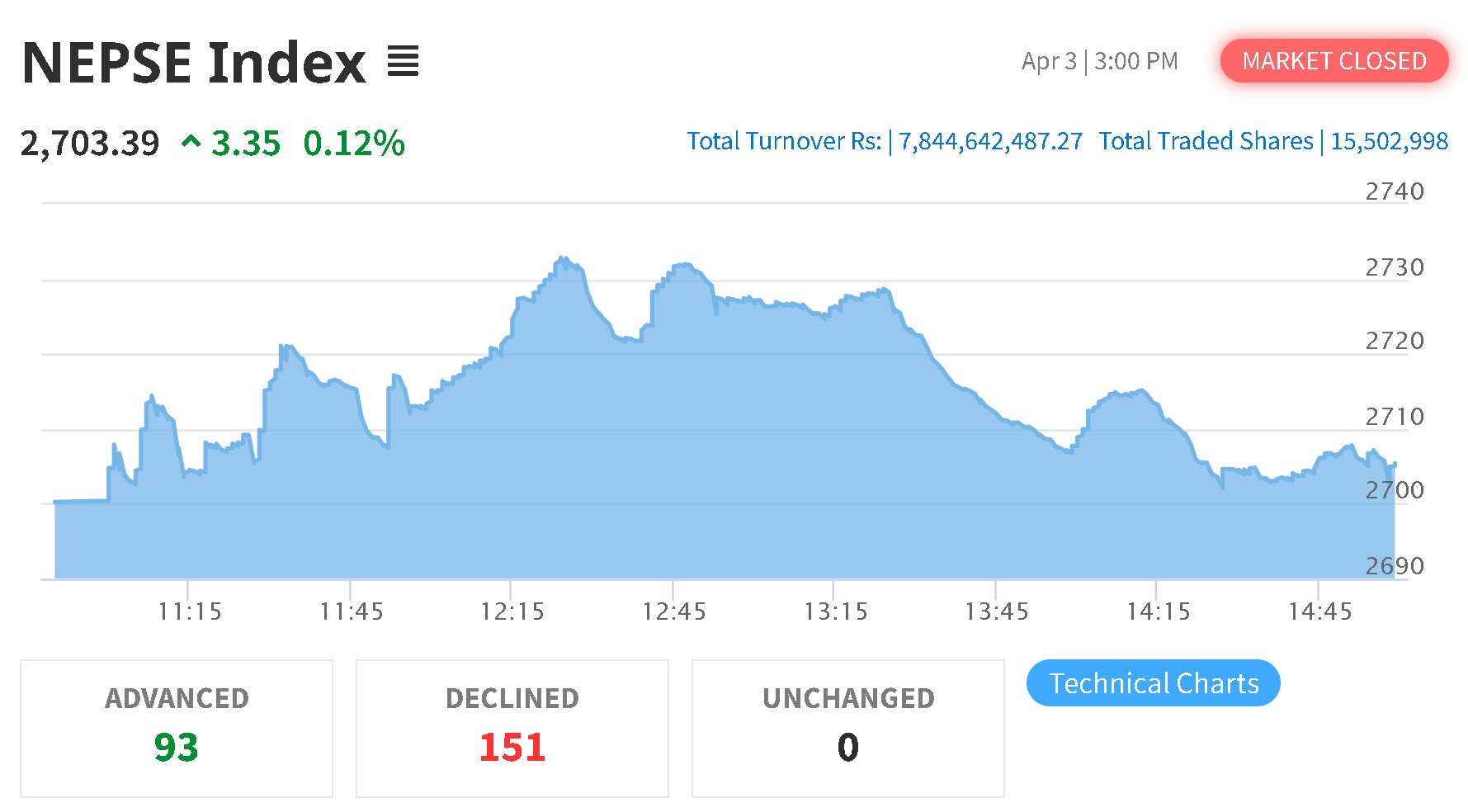The width and height of the screenshot is (1468, 812).
Task: Click the blue chart area above 13:15
Action: pos(833,446)
